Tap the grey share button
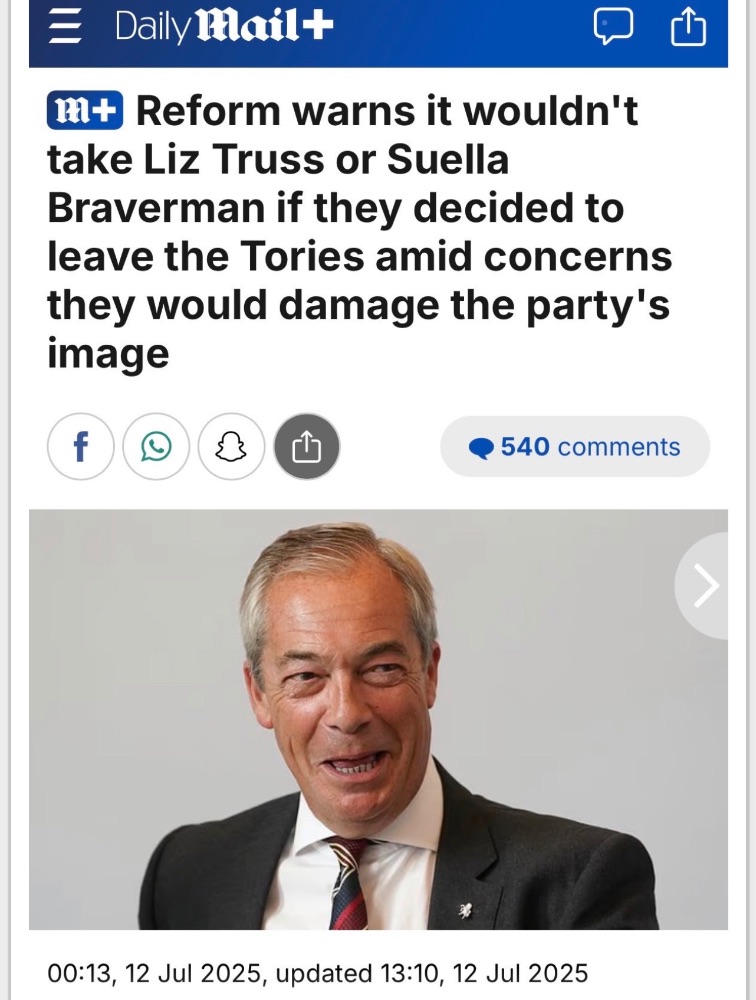756x1000 pixels. click(307, 446)
